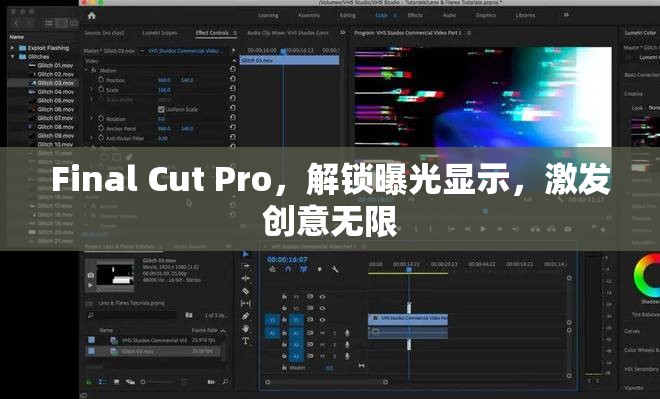
Task: Hide the V3 track output eye
Action: (x=322, y=297)
